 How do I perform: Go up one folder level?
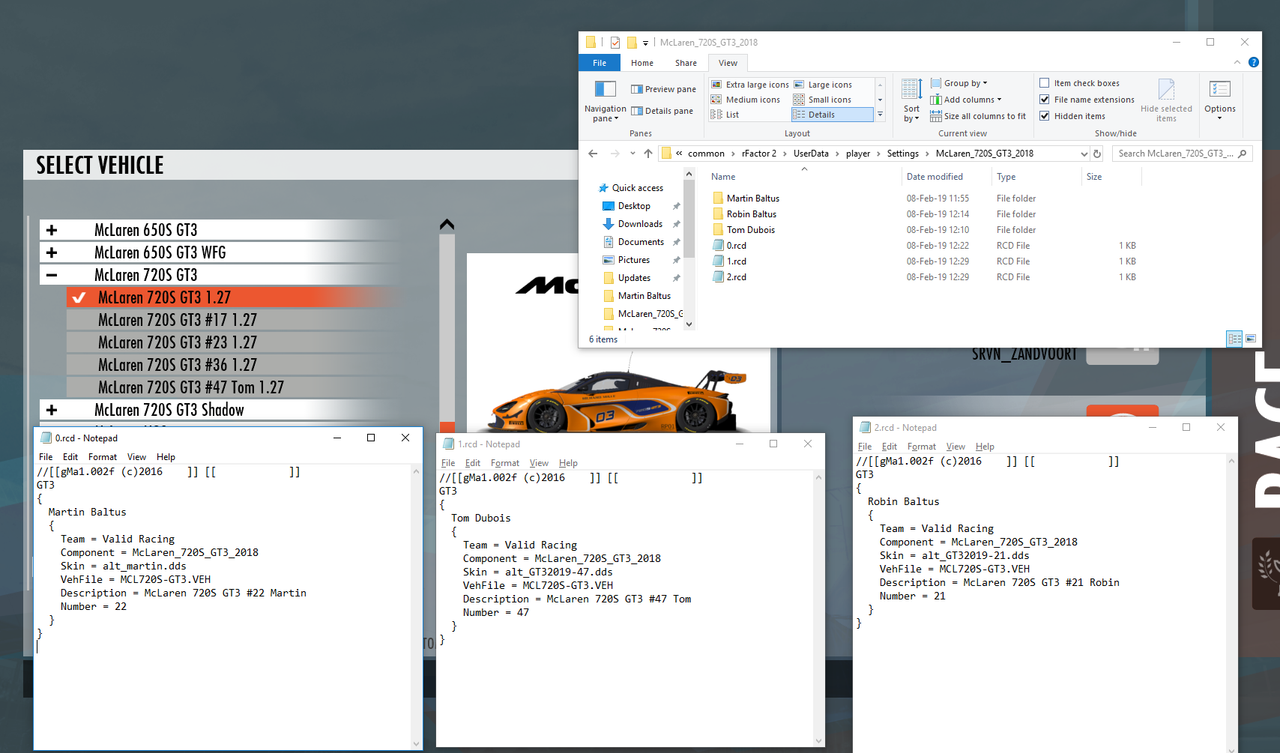tap(648, 154)
